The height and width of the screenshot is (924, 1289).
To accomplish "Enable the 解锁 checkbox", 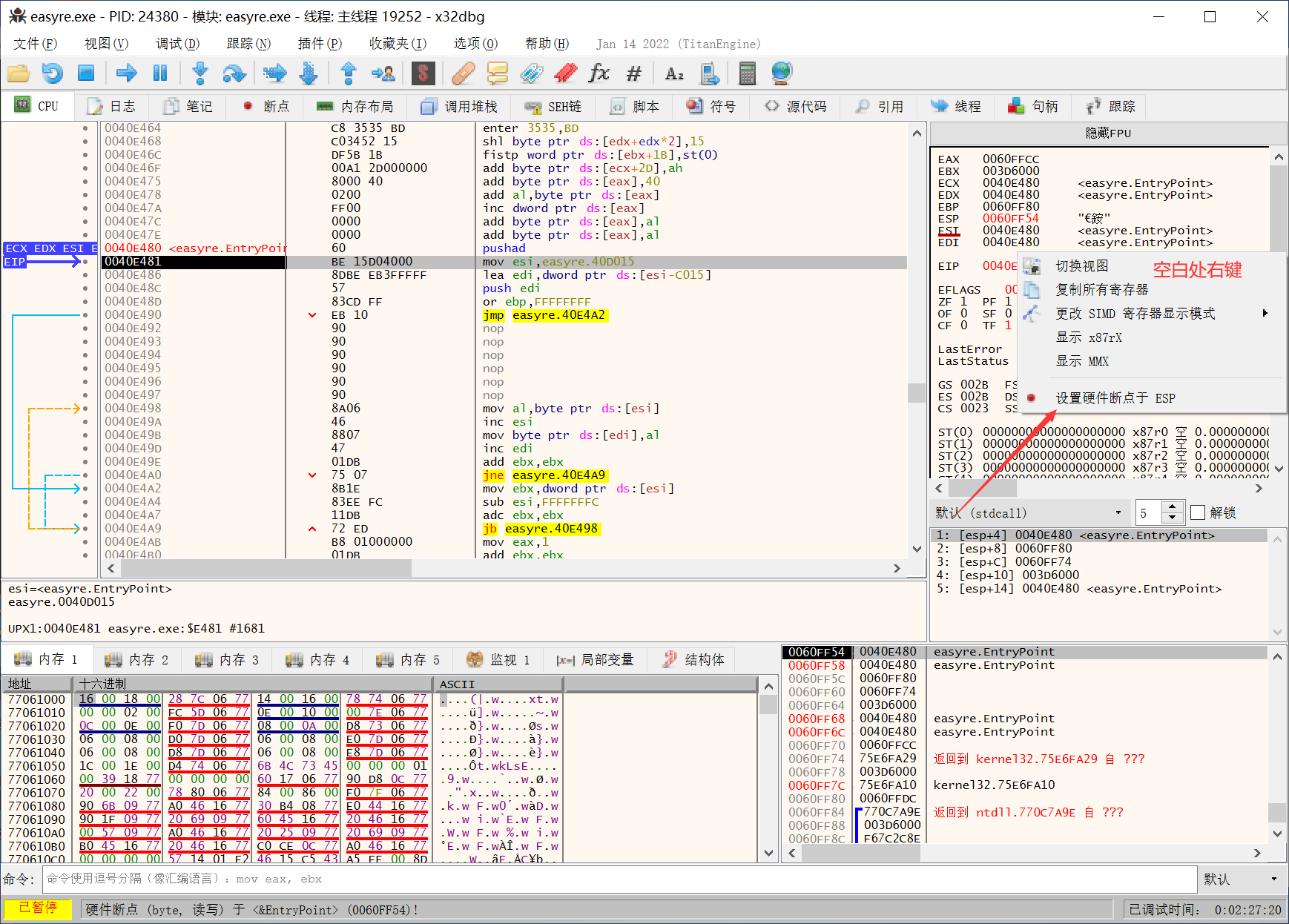I will [1197, 512].
